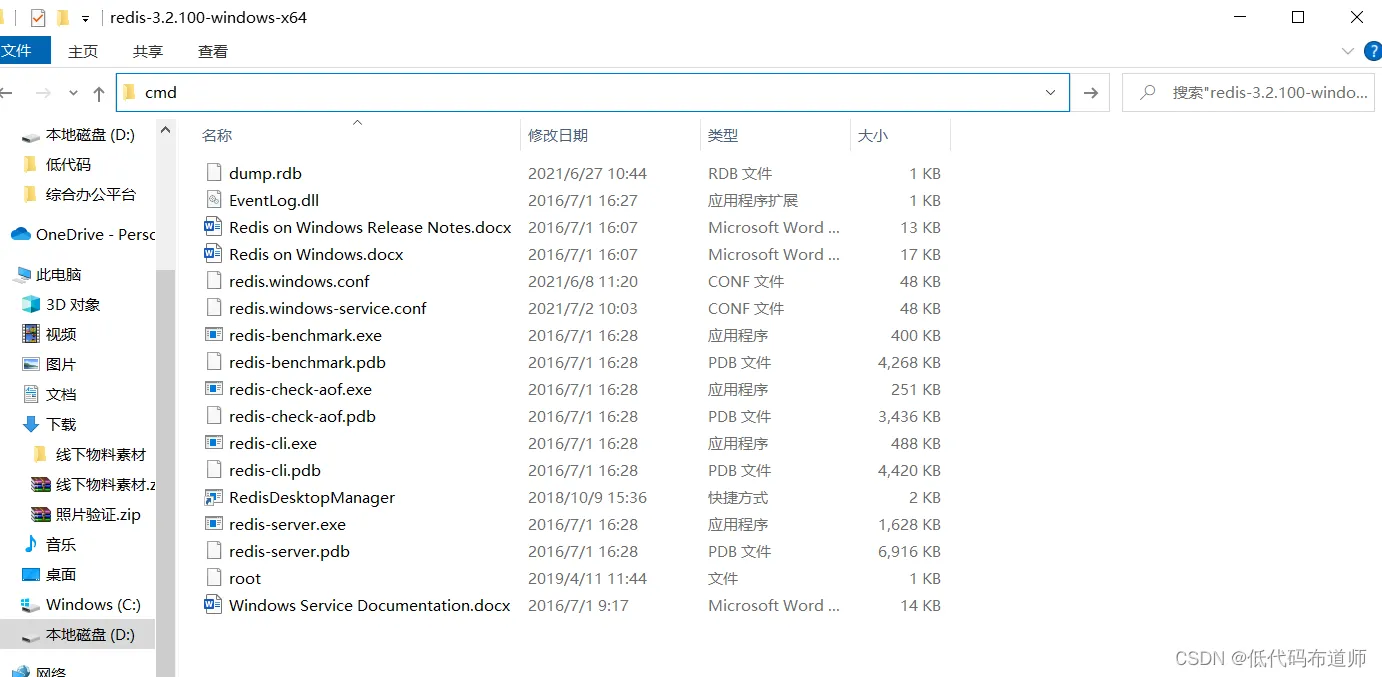Viewport: 1382px width, 677px height.
Task: Click the EventLog.dll file icon
Action: click(213, 200)
